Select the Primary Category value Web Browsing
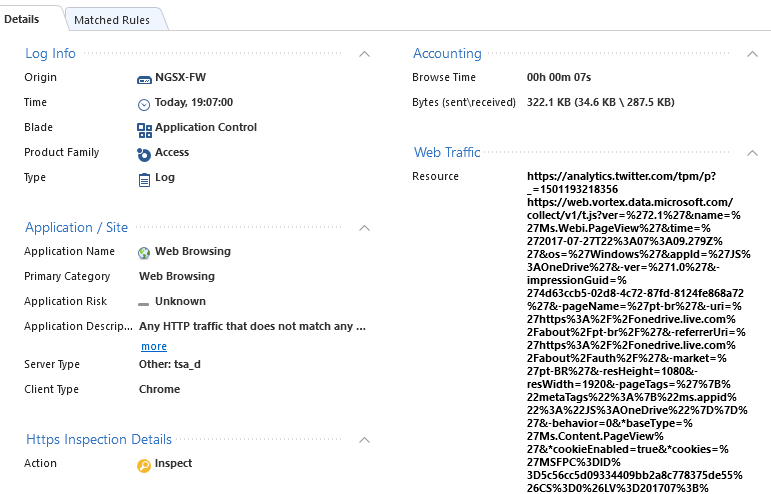771x494 pixels. [177, 276]
